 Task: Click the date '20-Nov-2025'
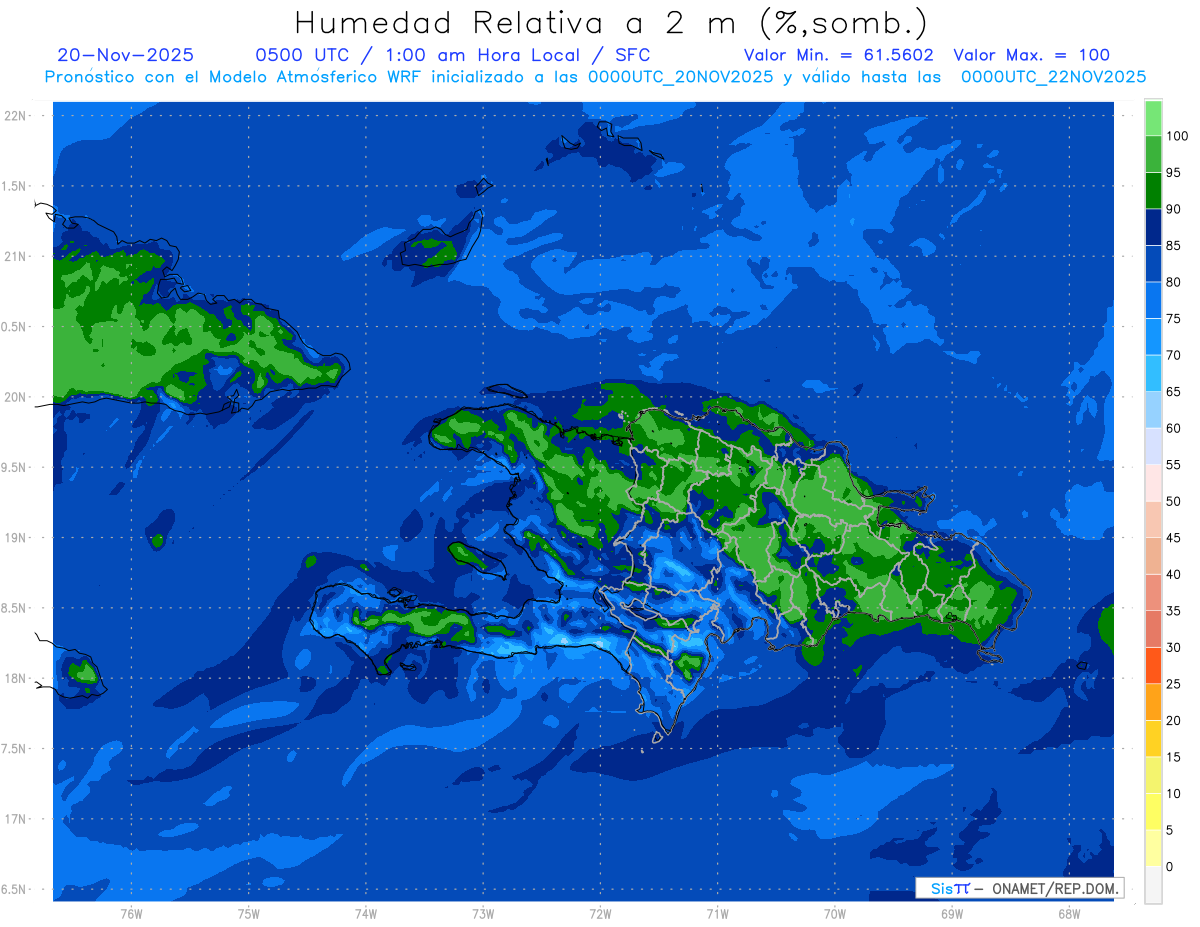[126, 55]
